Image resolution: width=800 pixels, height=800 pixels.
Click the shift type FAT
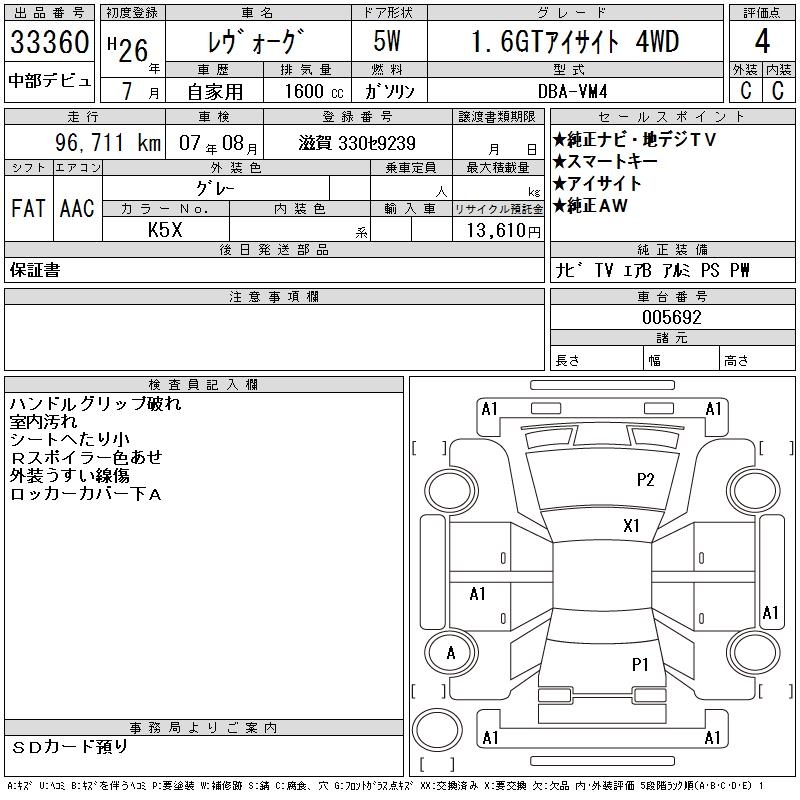pos(28,208)
